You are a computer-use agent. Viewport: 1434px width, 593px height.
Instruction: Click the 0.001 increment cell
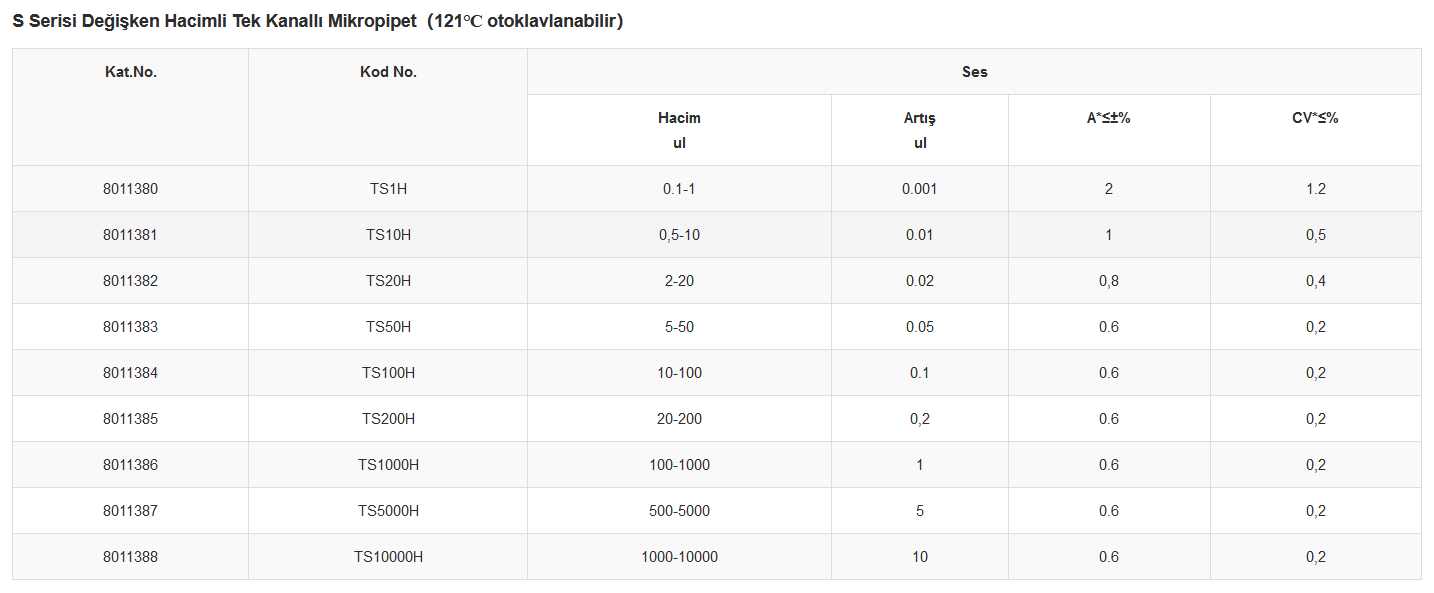(920, 189)
